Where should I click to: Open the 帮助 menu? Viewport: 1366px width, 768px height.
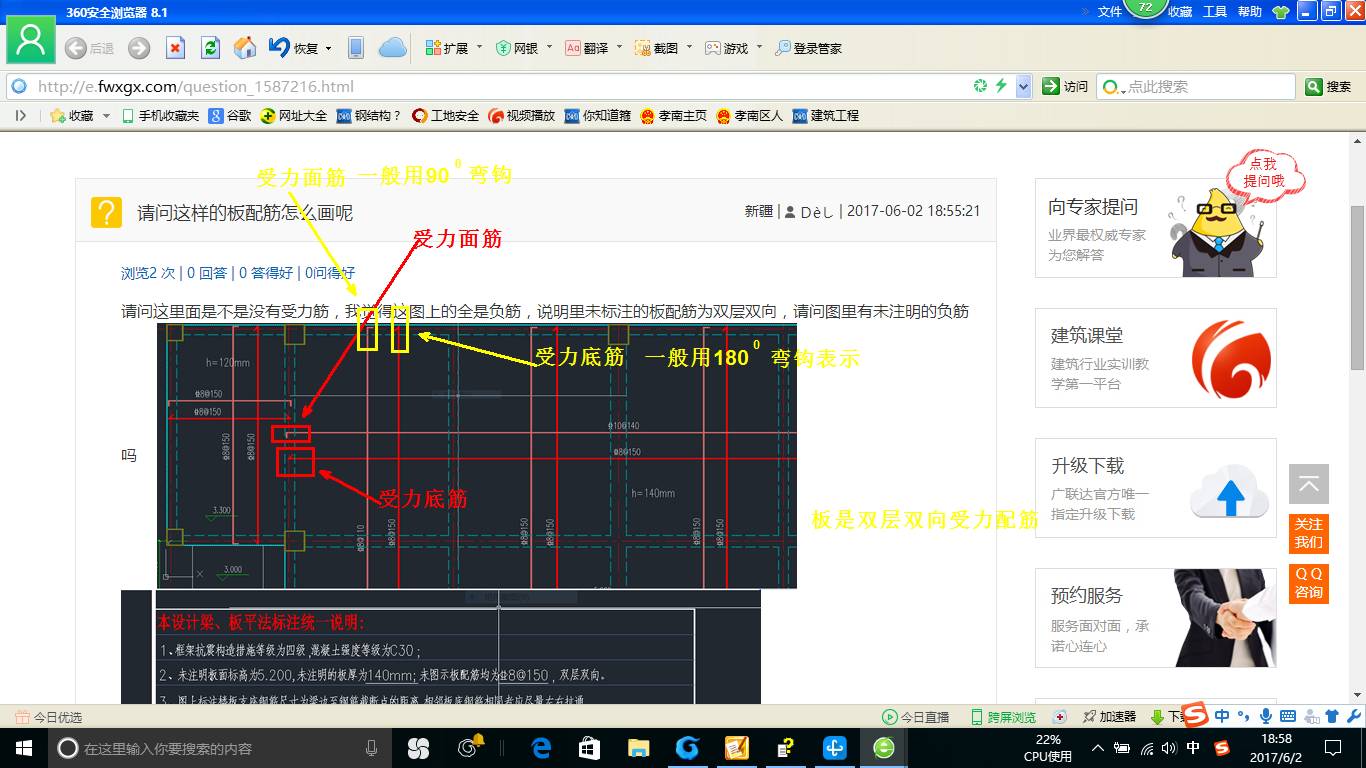(1250, 12)
